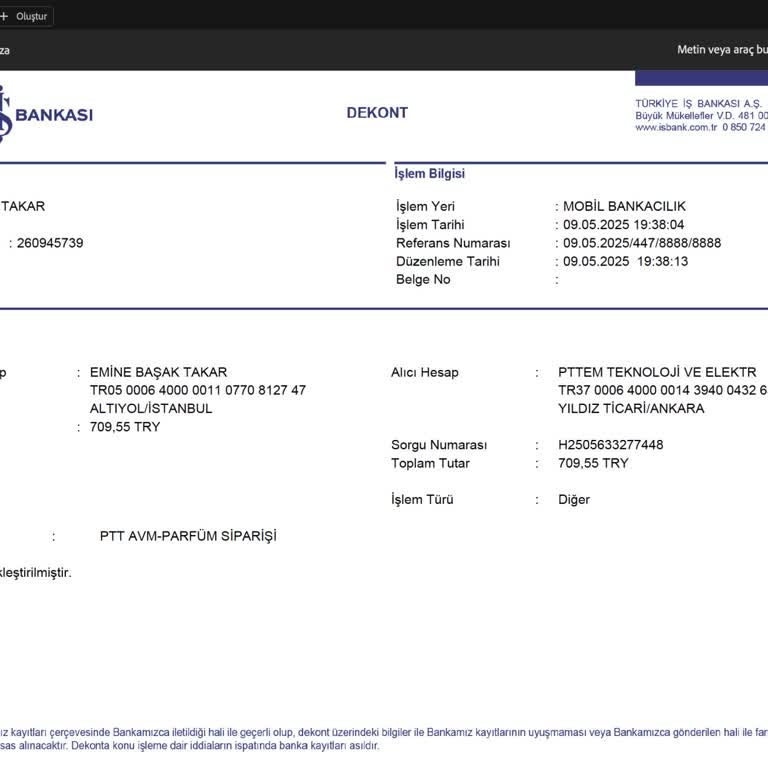
Task: Click the İş Bankası logo
Action: click(46, 114)
